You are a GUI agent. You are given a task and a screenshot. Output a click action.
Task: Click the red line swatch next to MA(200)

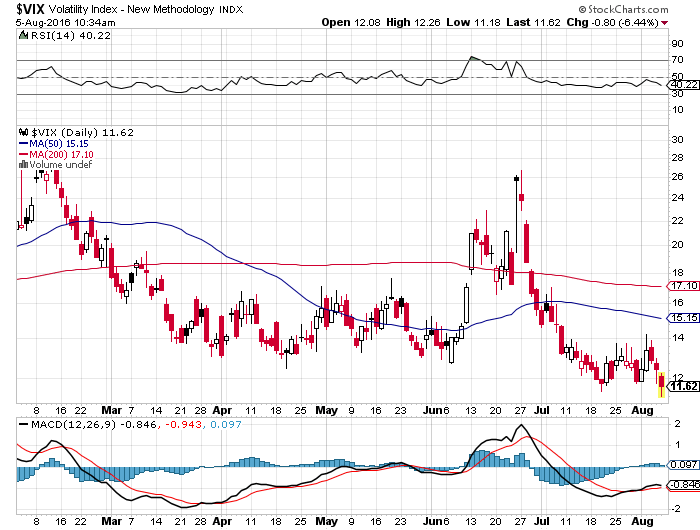(23, 154)
